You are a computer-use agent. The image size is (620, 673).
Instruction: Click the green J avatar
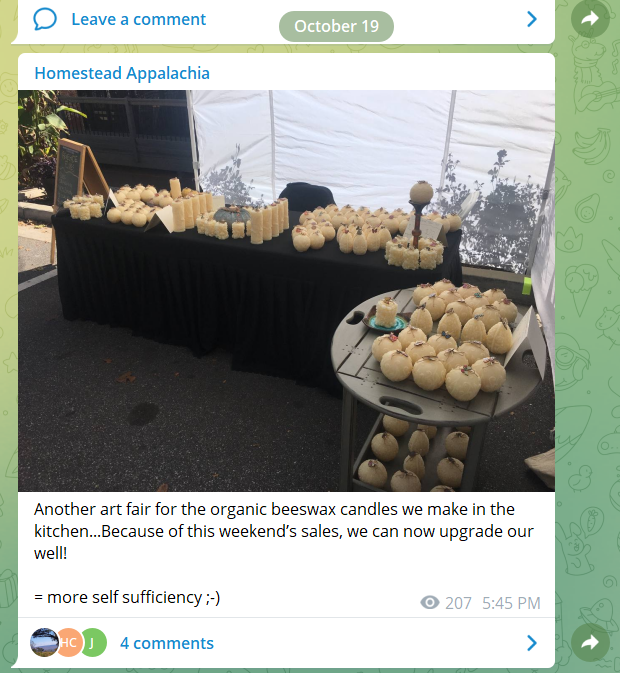pos(93,643)
